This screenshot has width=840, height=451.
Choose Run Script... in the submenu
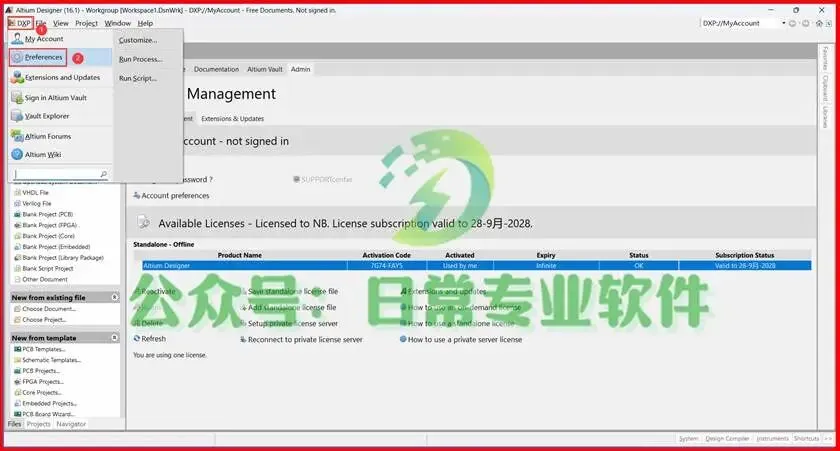tap(138, 79)
